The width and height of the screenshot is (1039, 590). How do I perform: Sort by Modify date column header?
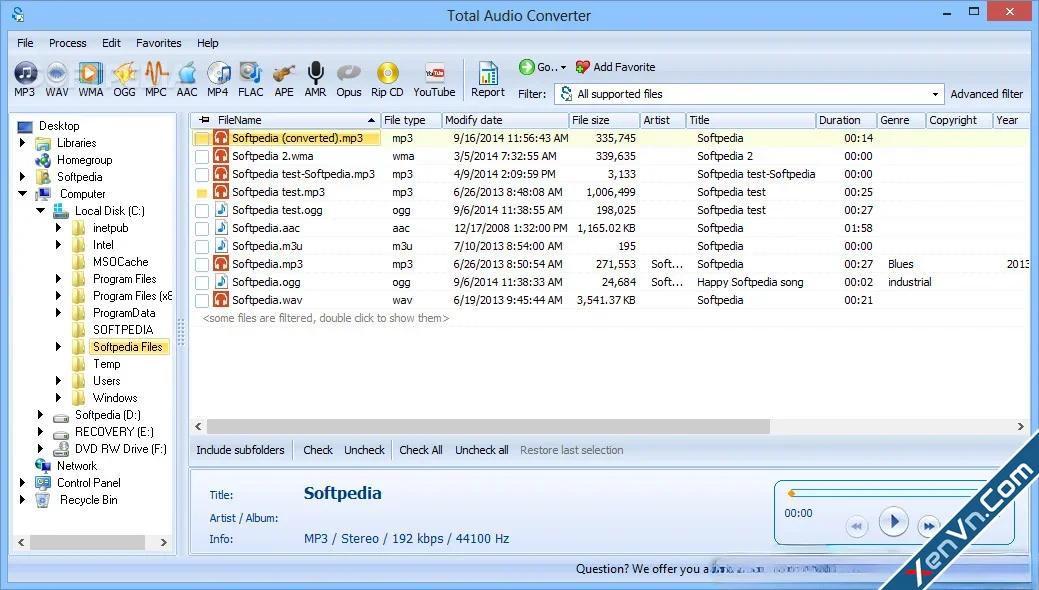tap(506, 120)
